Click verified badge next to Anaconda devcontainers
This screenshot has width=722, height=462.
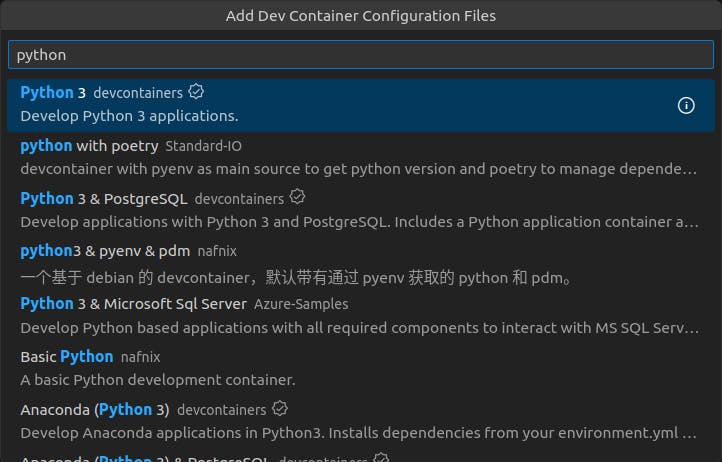[x=280, y=409]
